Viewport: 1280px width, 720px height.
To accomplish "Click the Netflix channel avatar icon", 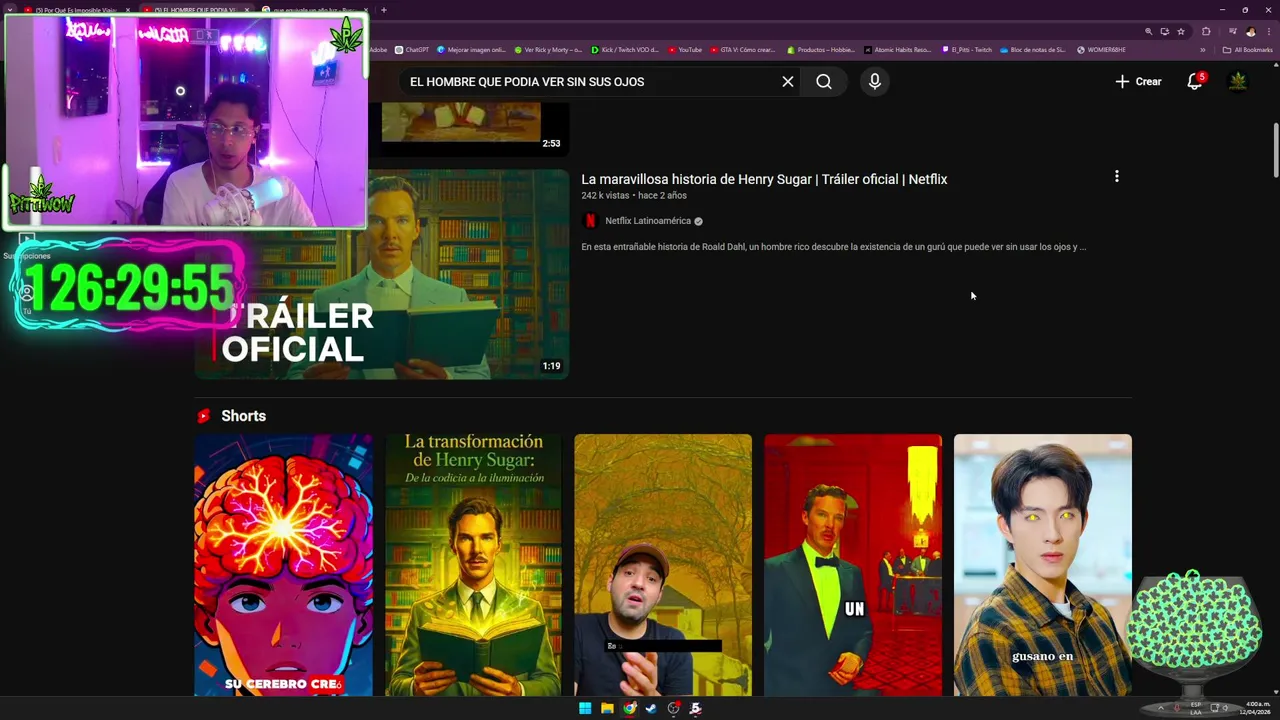I will click(590, 221).
